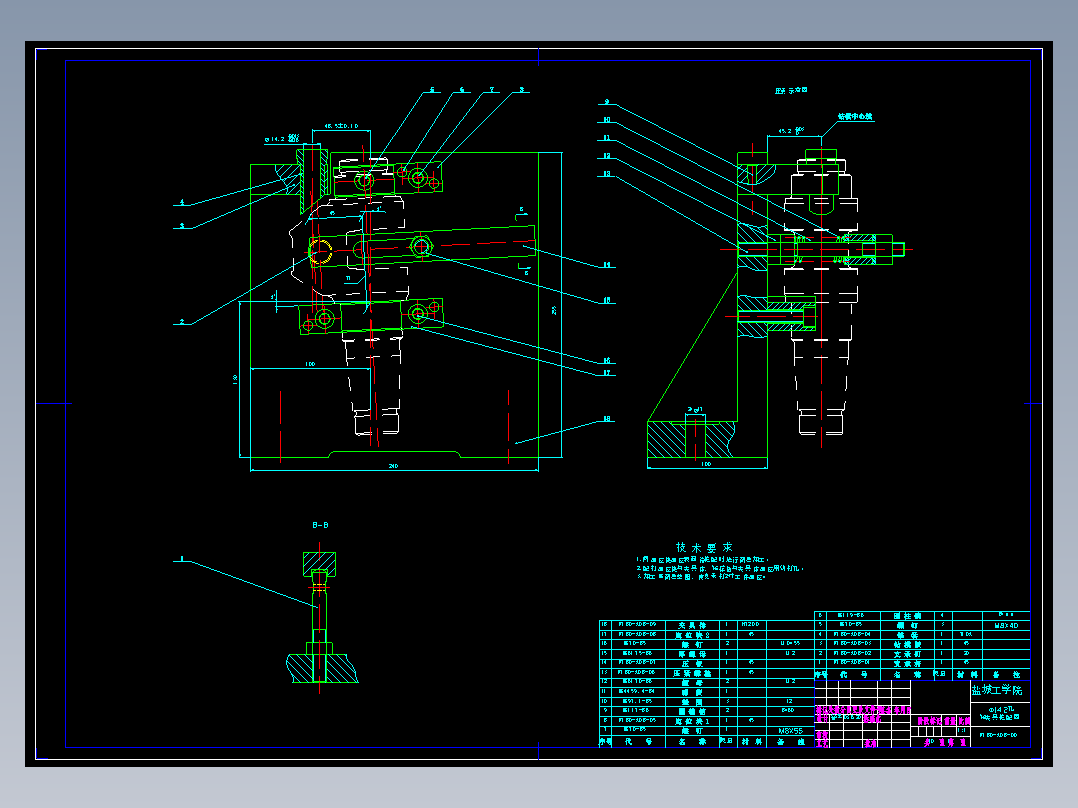
Task: Click the 技术要求 heading
Action: pos(704,547)
